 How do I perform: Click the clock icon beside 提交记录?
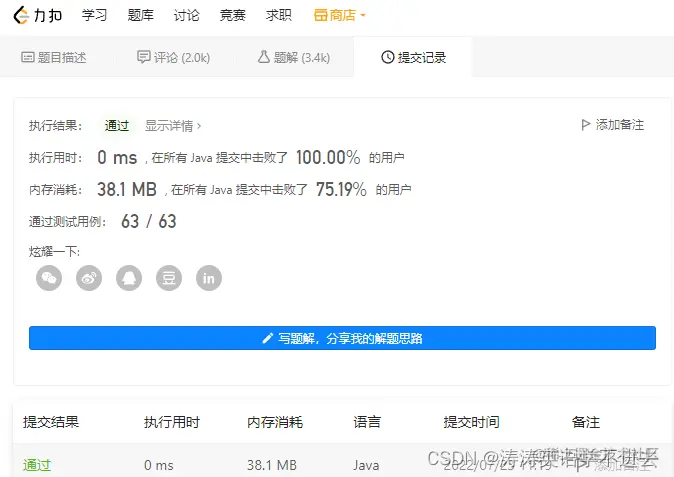(x=388, y=57)
